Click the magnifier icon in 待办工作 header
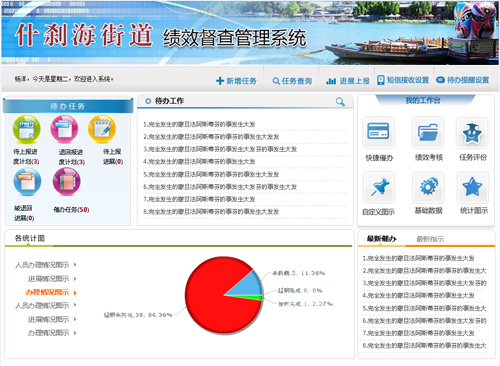 point(340,102)
